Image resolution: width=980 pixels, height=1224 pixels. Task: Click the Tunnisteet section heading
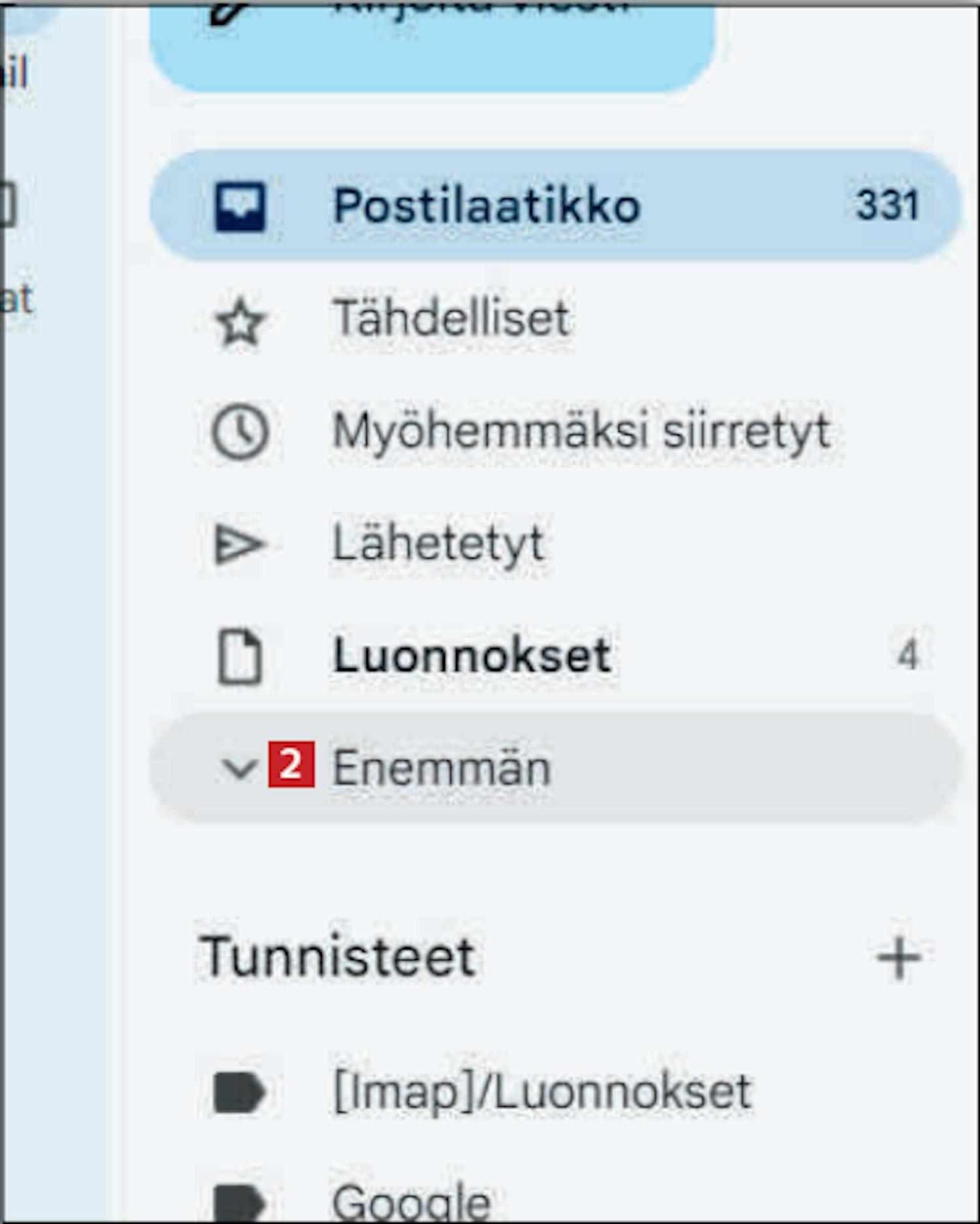337,957
